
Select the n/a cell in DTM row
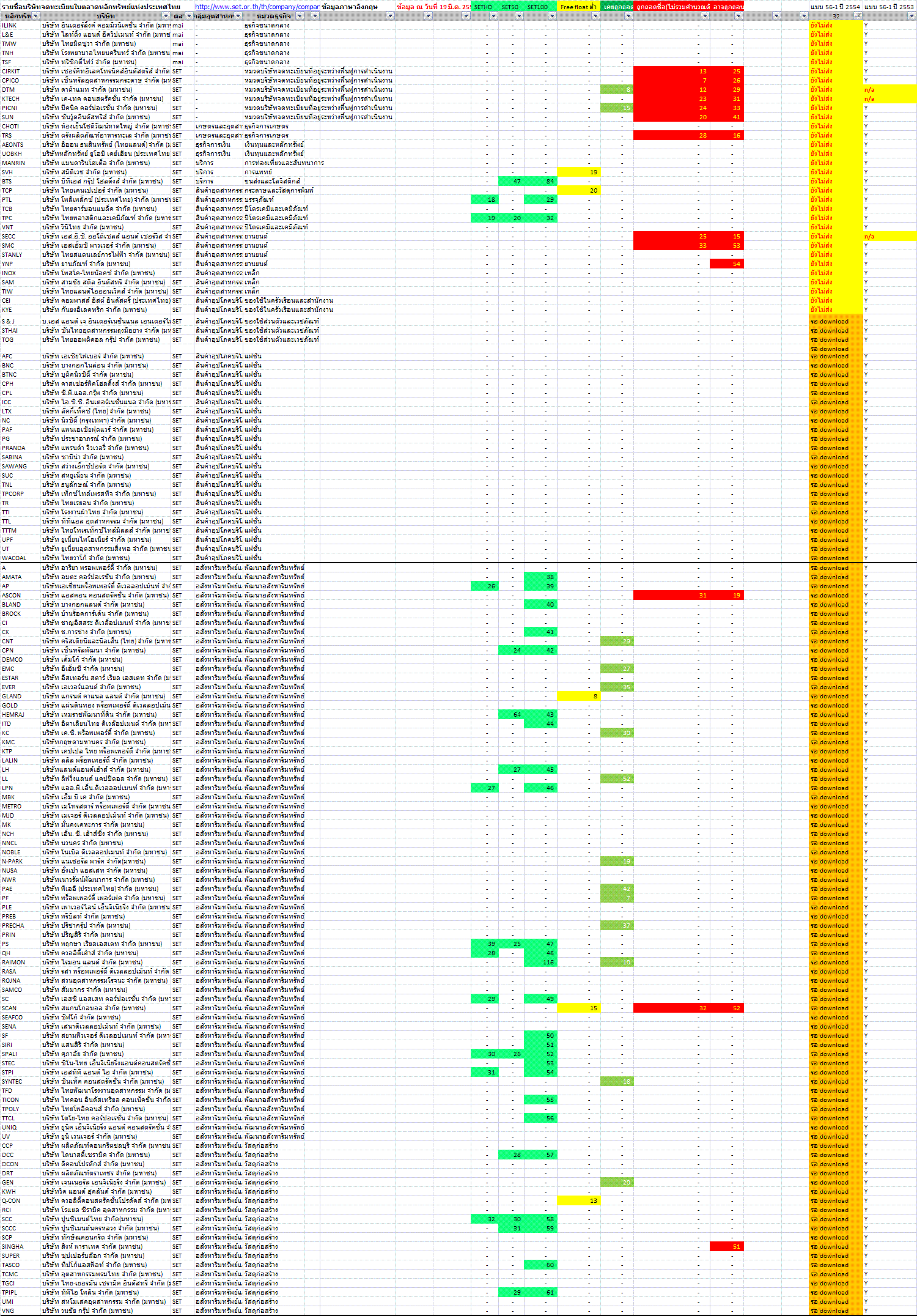(889, 90)
